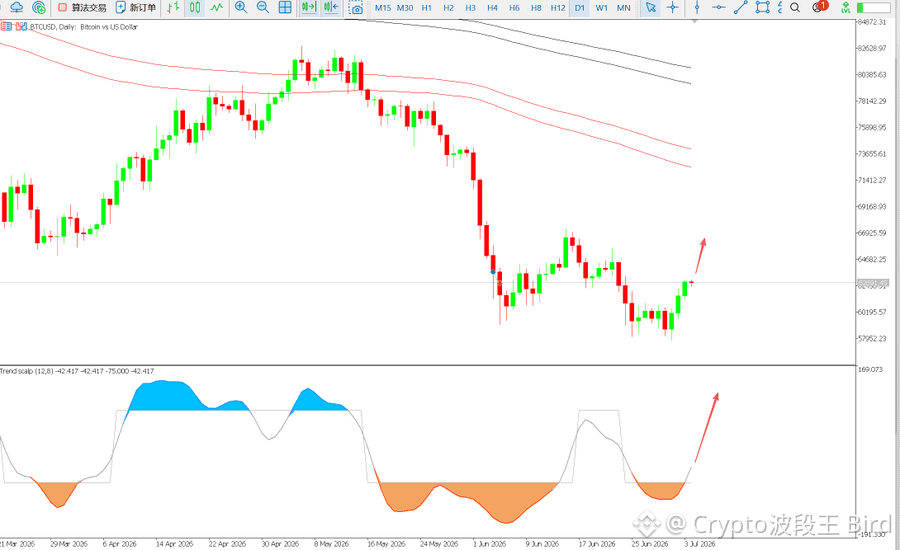
Task: Select the M30 timeframe
Action: [x=405, y=8]
